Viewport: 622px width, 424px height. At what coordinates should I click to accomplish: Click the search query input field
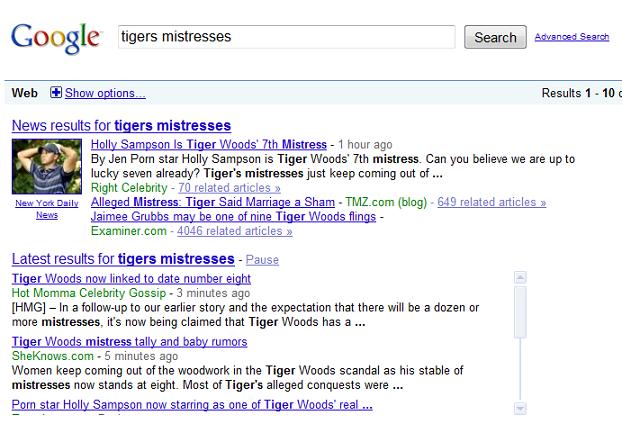[x=288, y=37]
